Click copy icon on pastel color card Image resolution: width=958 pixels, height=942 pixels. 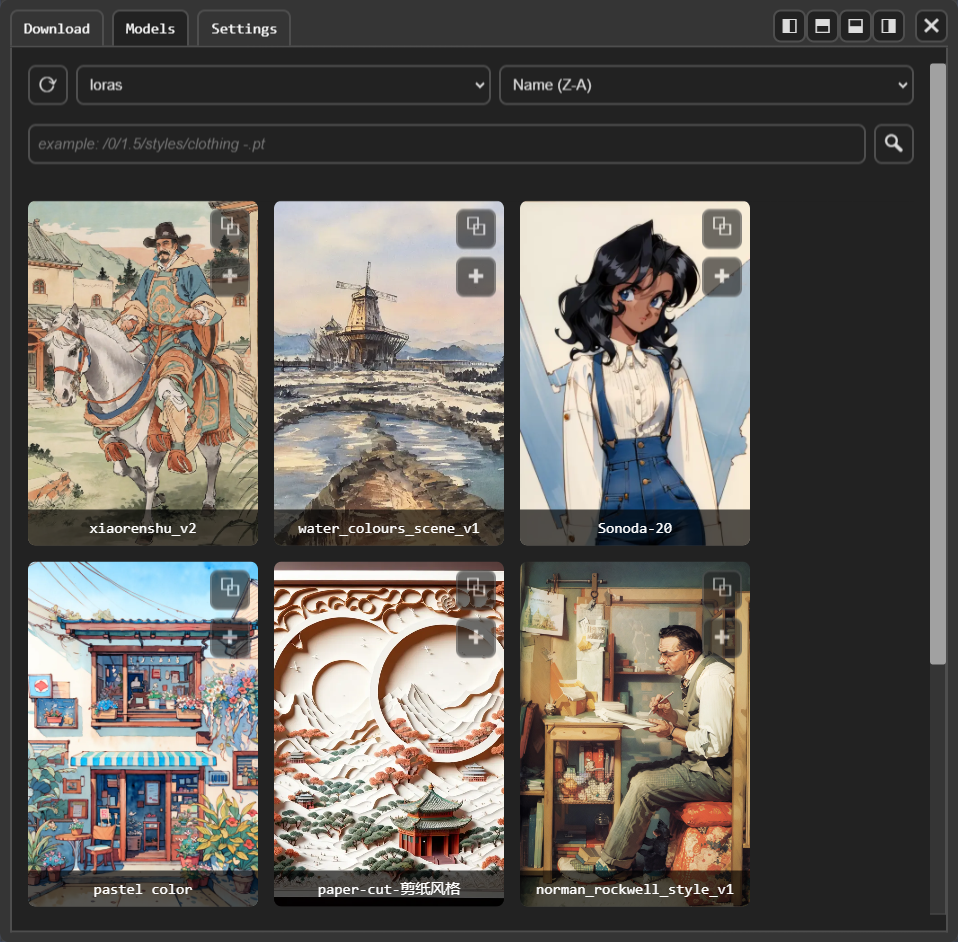coord(230,588)
